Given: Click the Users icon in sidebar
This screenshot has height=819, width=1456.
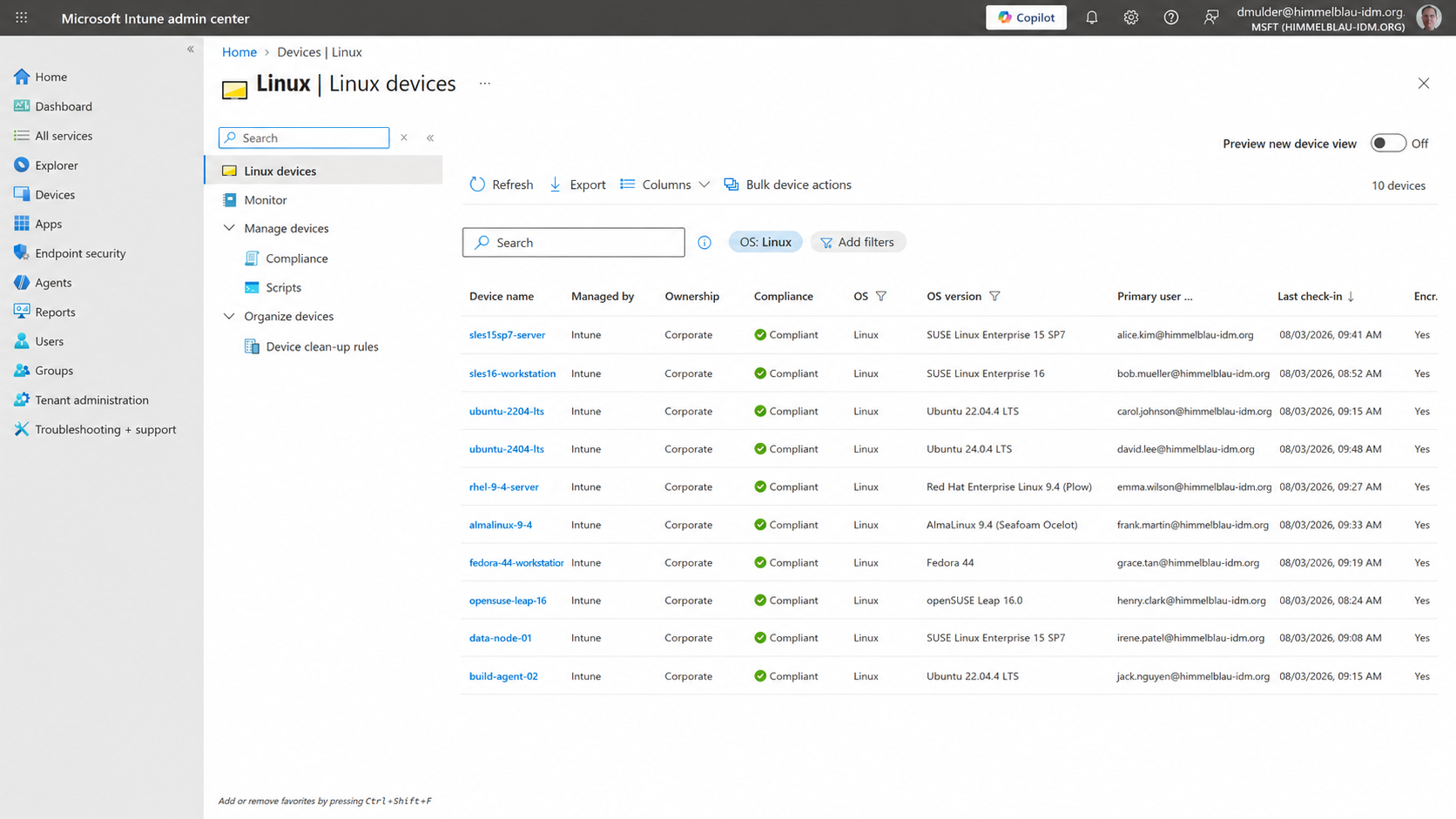Looking at the screenshot, I should point(22,341).
